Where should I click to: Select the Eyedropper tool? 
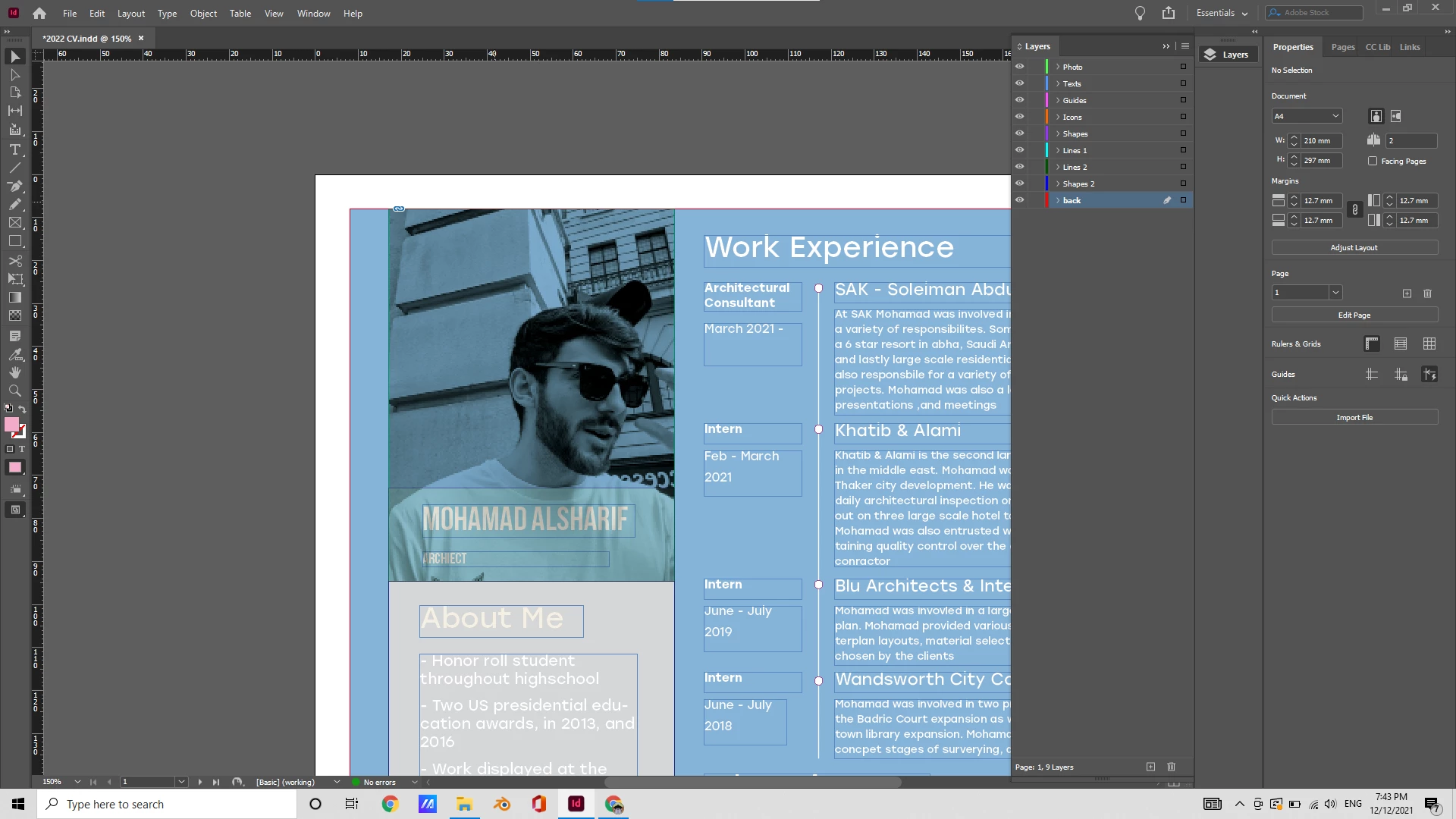pyautogui.click(x=14, y=354)
